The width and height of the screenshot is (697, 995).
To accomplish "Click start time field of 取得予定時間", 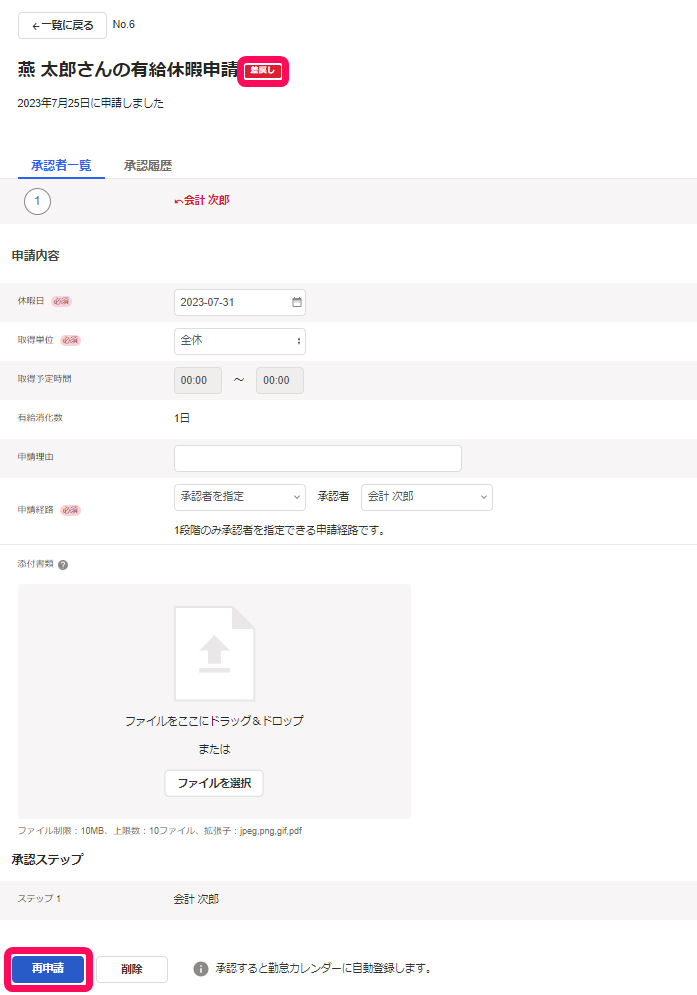I will [198, 380].
